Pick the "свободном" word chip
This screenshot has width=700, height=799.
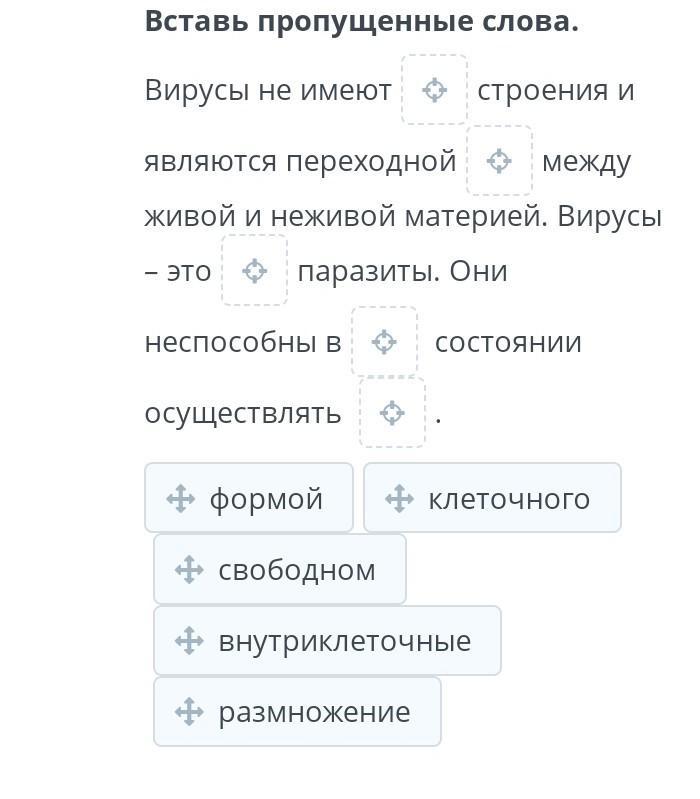[x=296, y=570]
